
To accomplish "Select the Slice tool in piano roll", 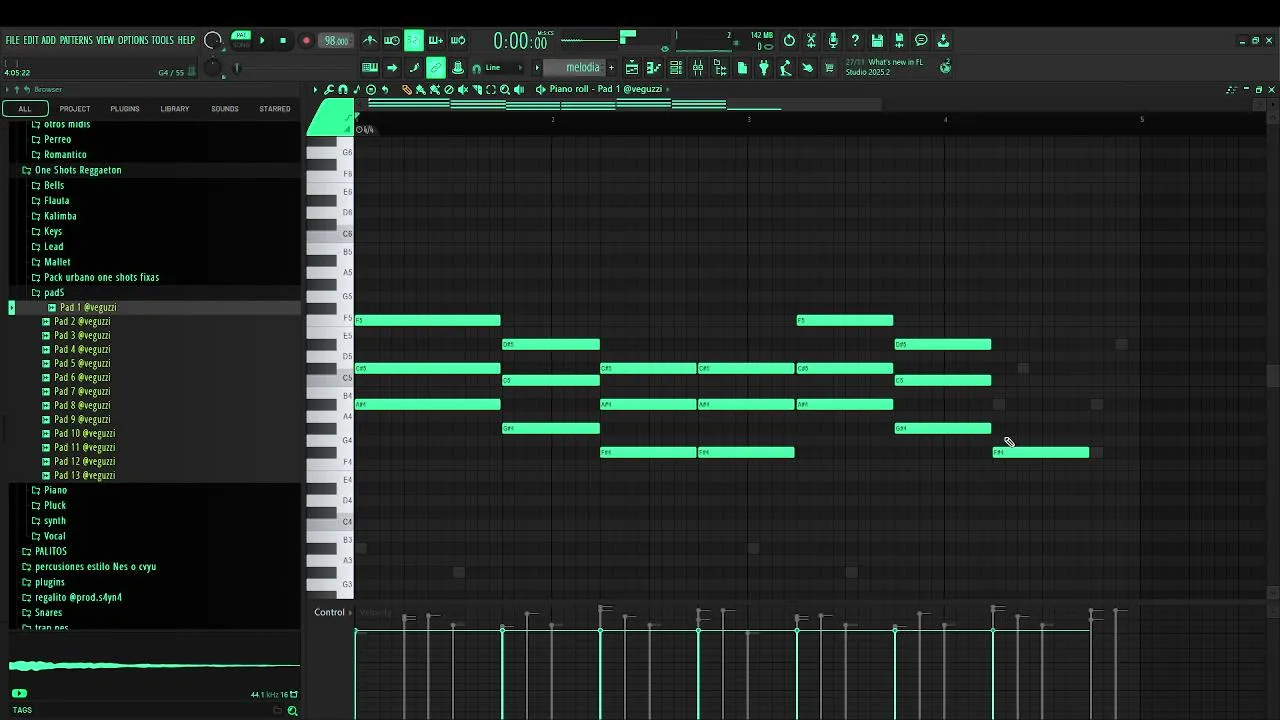I will [x=477, y=89].
